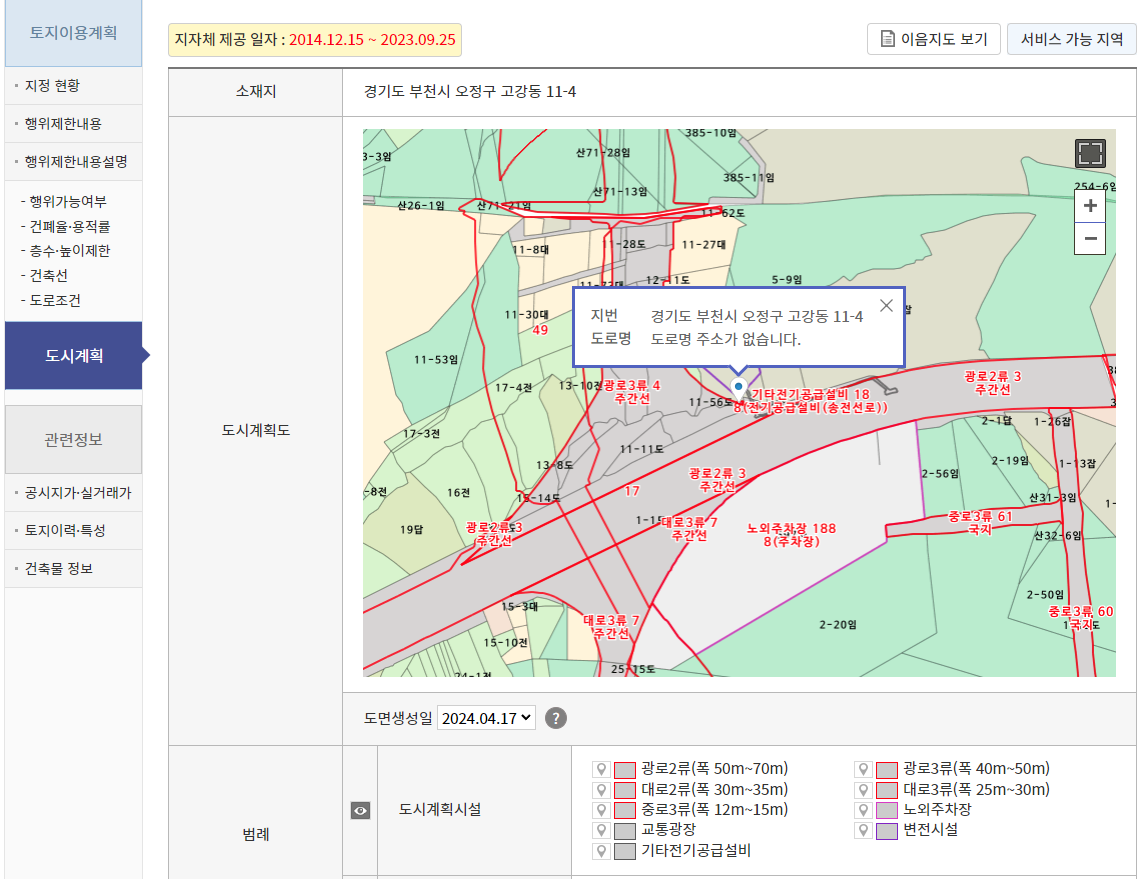The width and height of the screenshot is (1140, 879).
Task: Click 서비스 가능 지역 button
Action: (1072, 39)
